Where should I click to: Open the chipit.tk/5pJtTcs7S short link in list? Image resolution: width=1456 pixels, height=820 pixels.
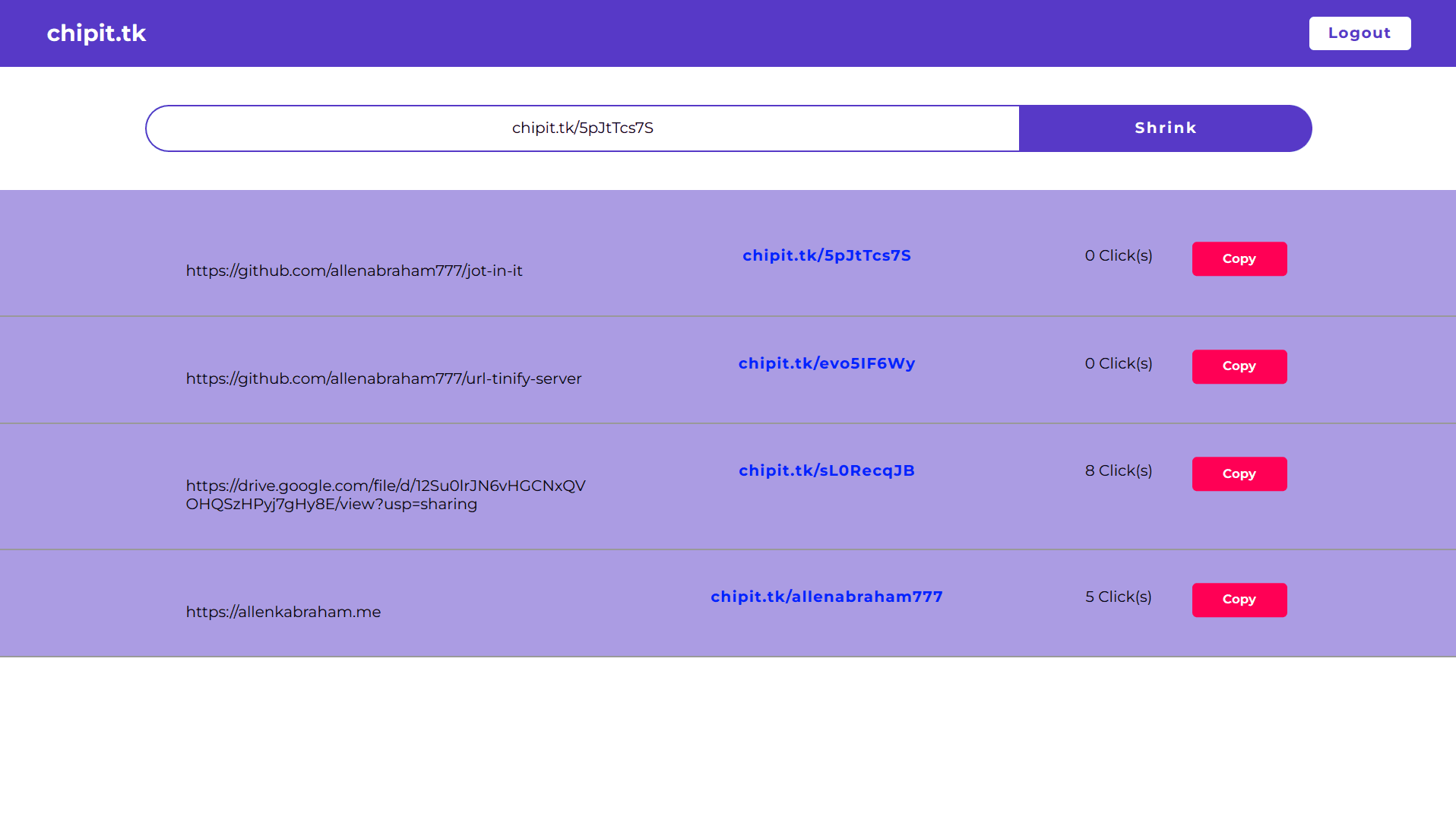[826, 256]
